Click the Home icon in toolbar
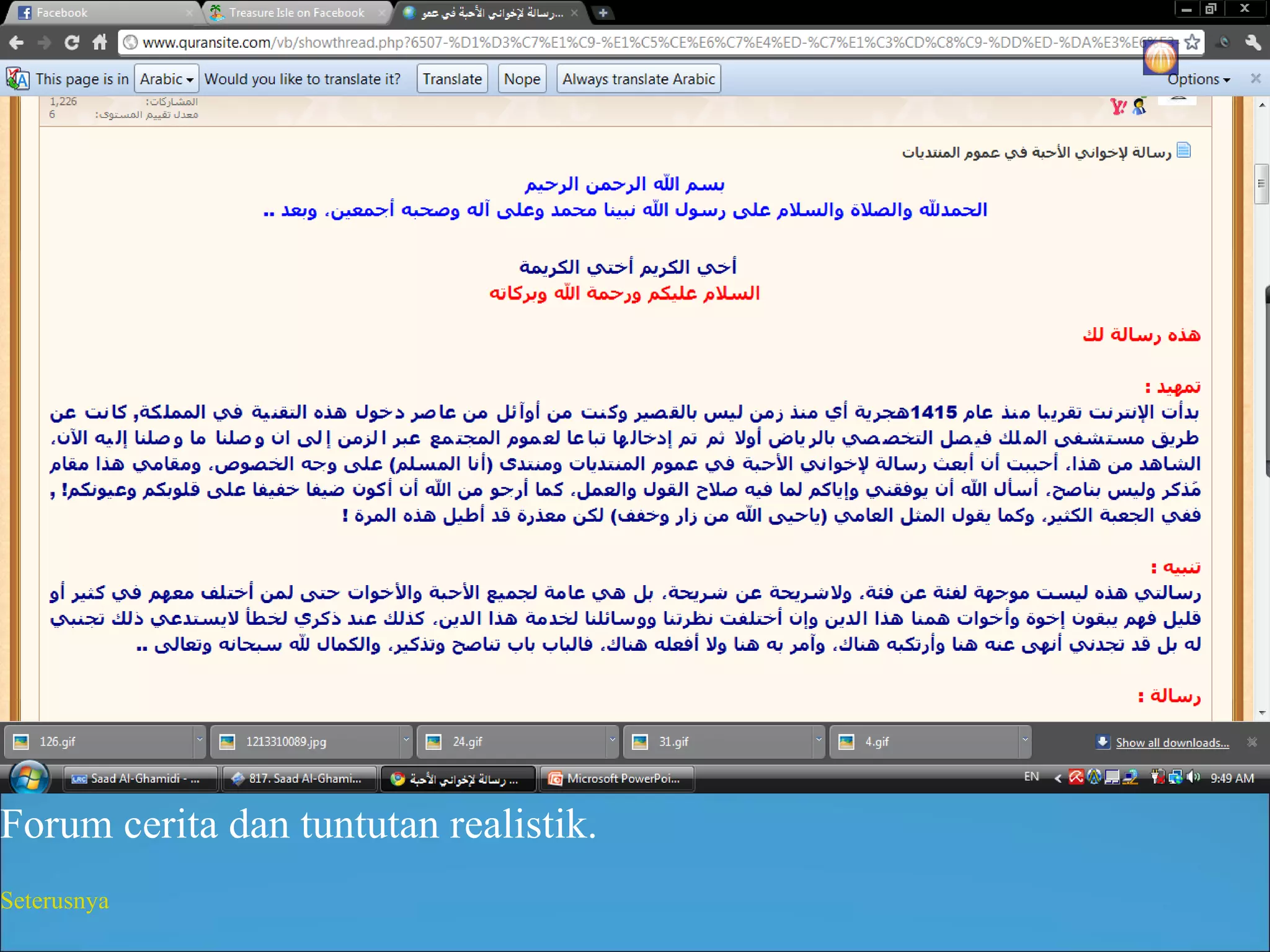Screen dimensions: 1270x952 99,43
